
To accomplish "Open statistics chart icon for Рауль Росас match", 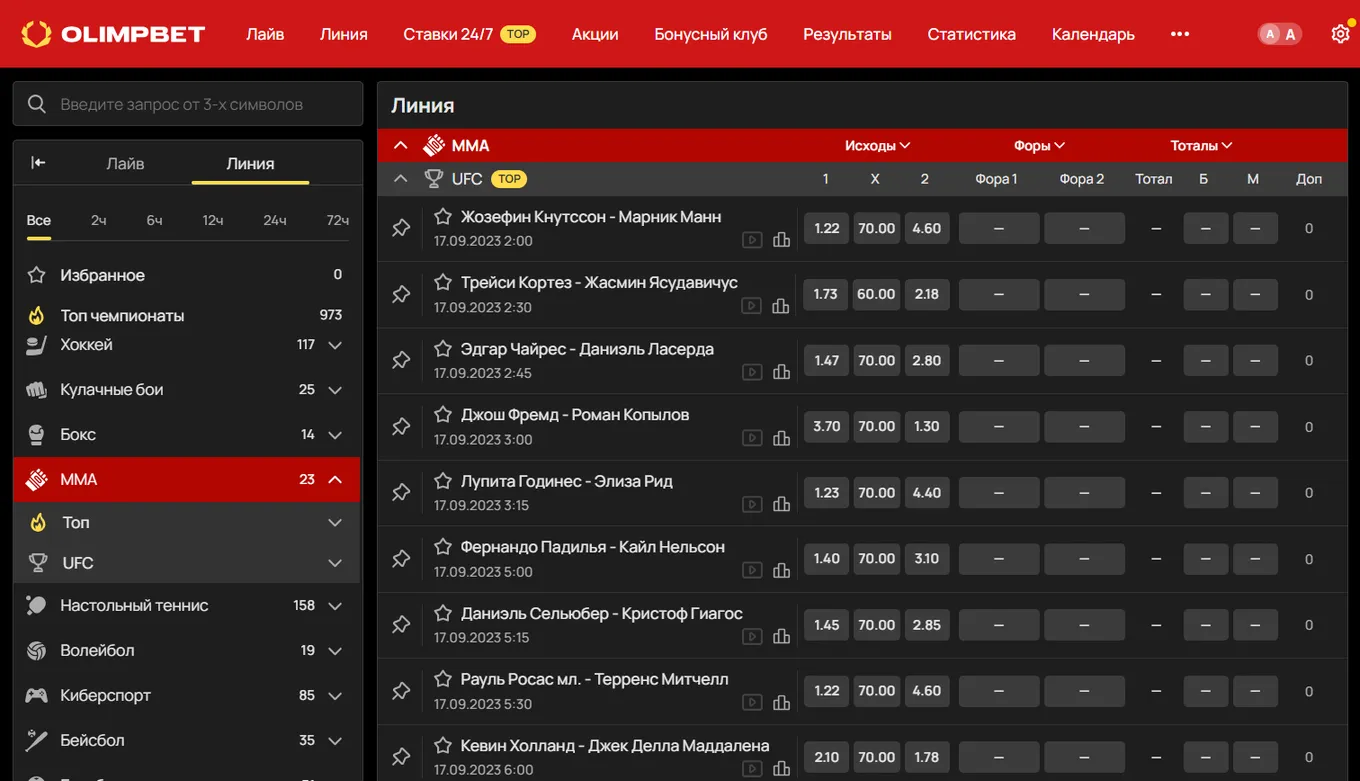I will click(x=781, y=703).
